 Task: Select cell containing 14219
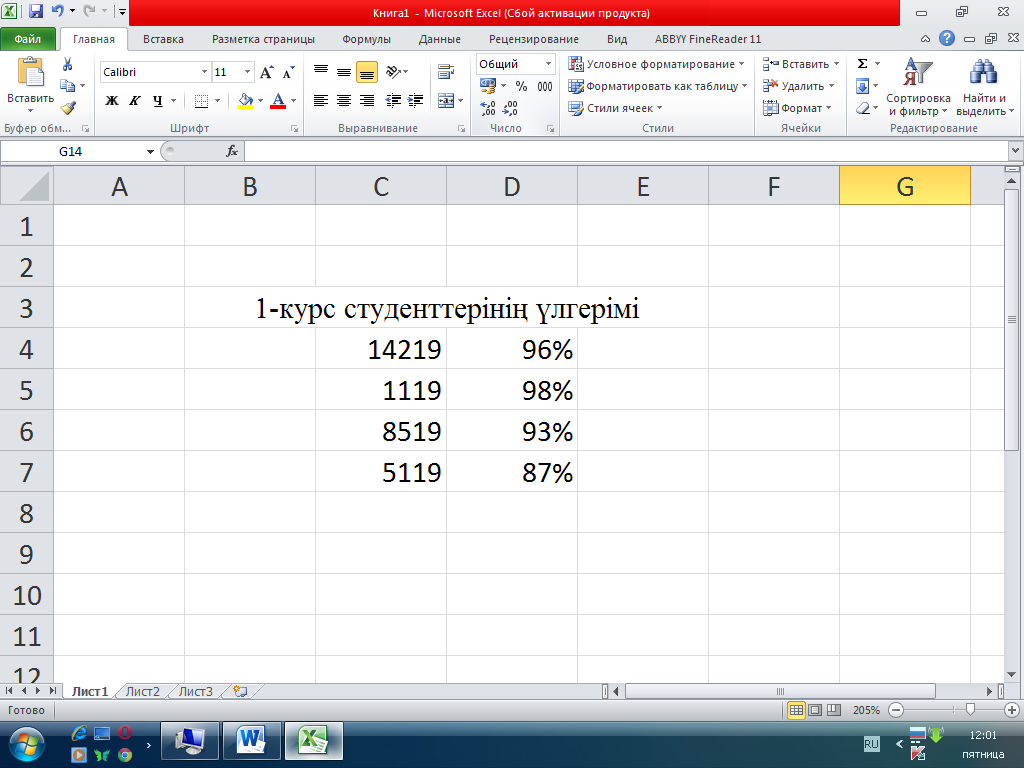381,349
